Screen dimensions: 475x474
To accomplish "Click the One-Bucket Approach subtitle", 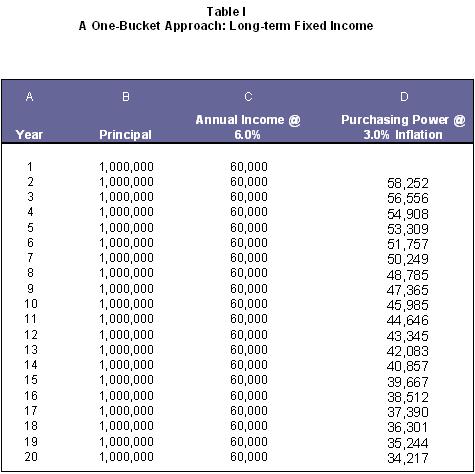I will point(226,26).
